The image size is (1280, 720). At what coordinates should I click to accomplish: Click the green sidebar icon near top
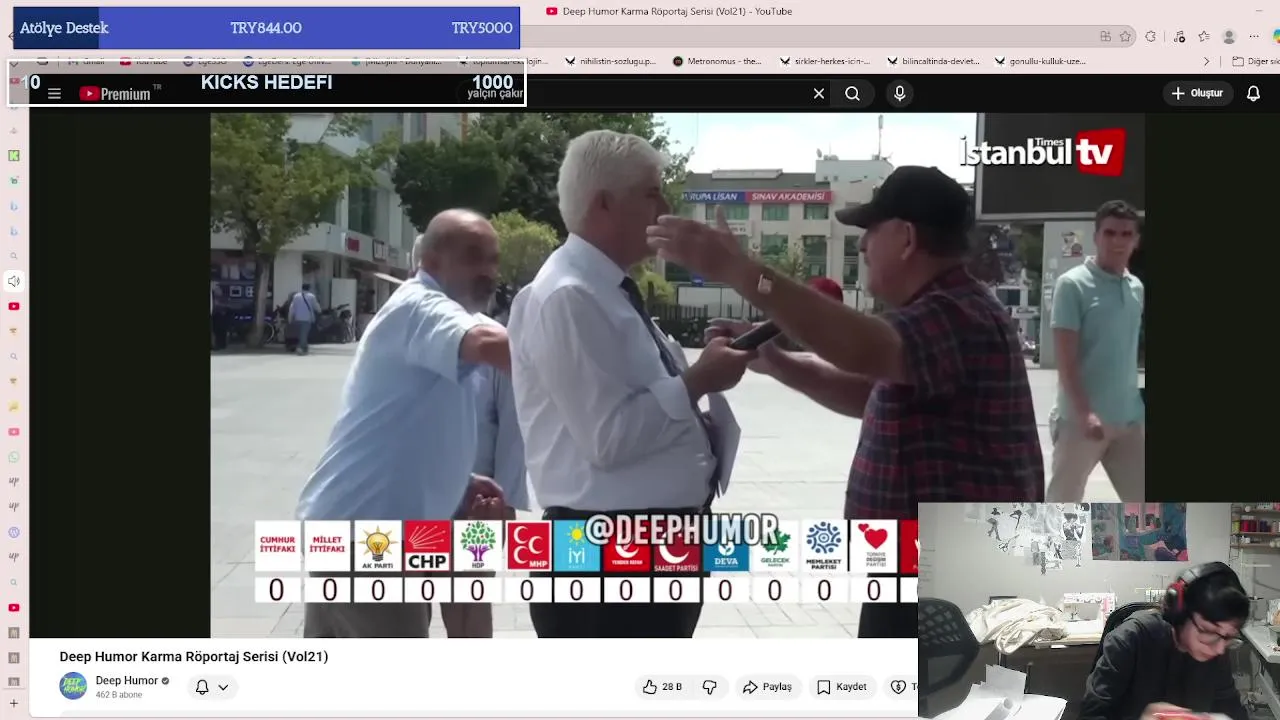(14, 155)
